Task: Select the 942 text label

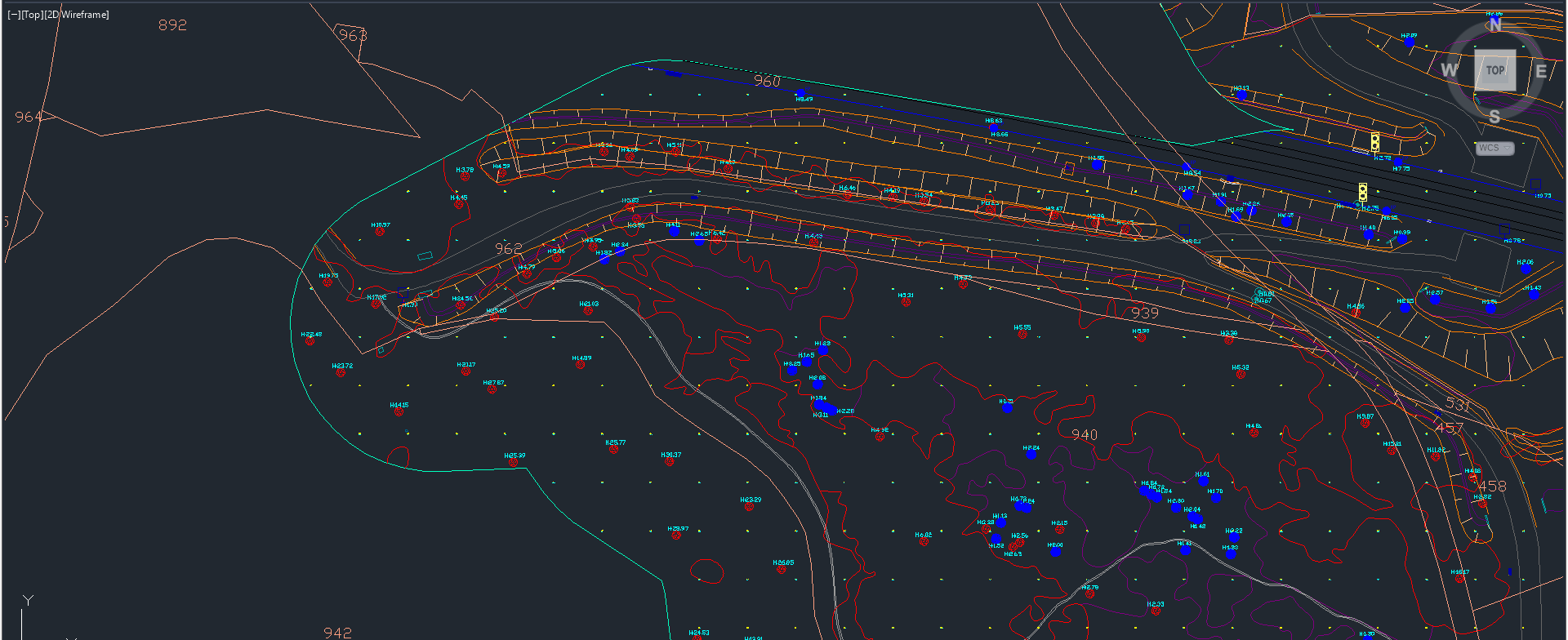Action: 337,633
